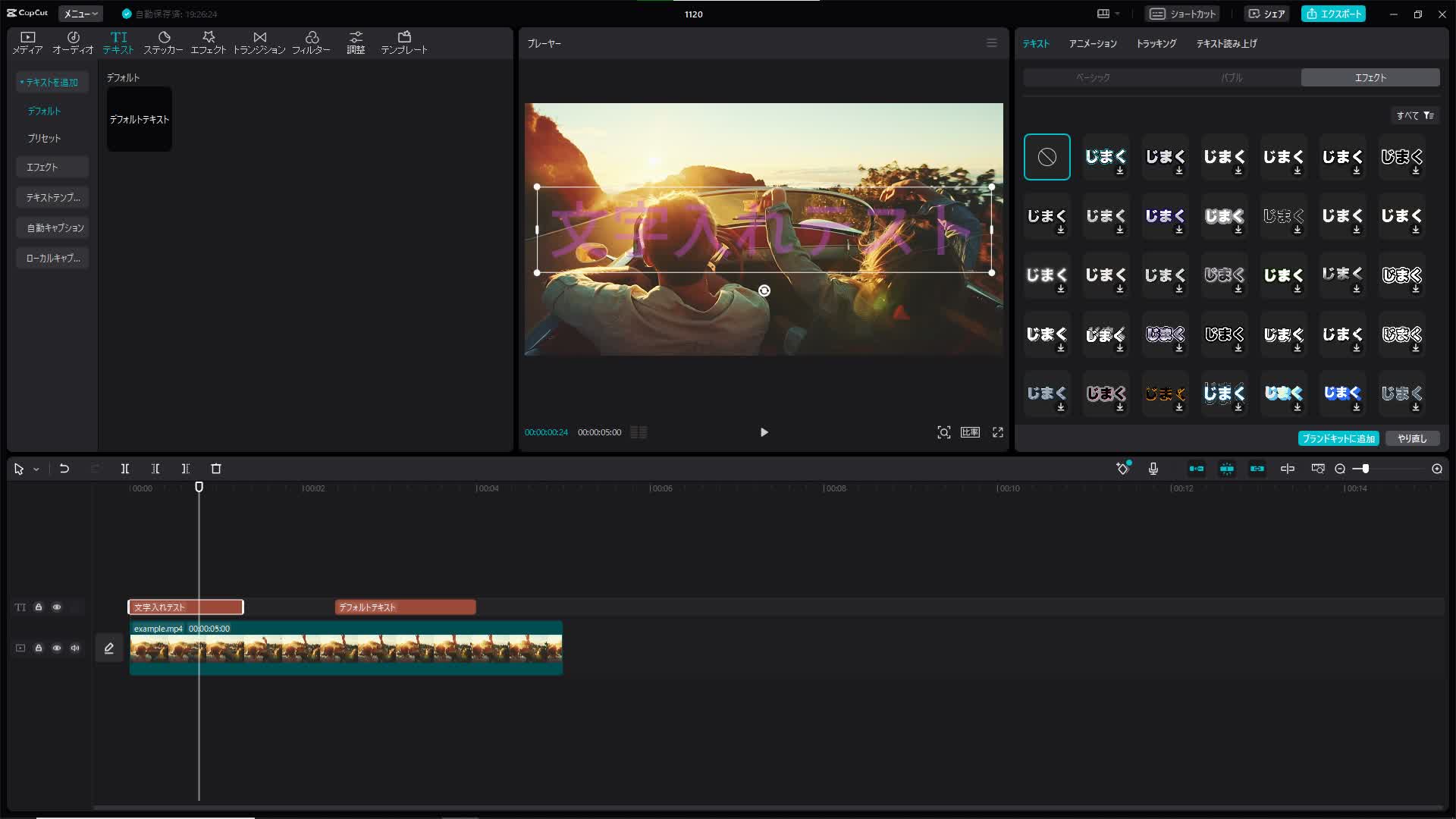This screenshot has width=1456, height=819.
Task: Select the 文字入れテスト text clip
Action: pyautogui.click(x=186, y=607)
